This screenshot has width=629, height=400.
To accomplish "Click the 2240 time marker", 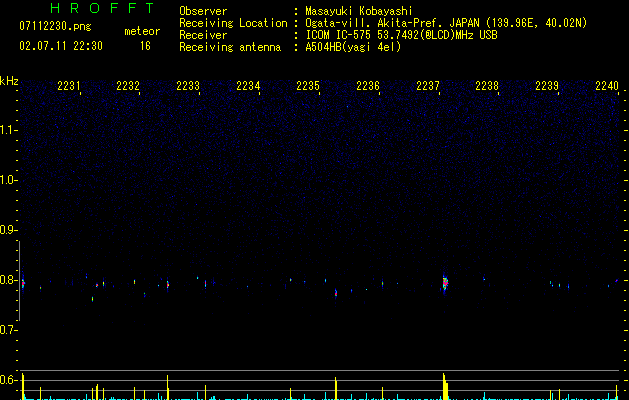I will [607, 86].
